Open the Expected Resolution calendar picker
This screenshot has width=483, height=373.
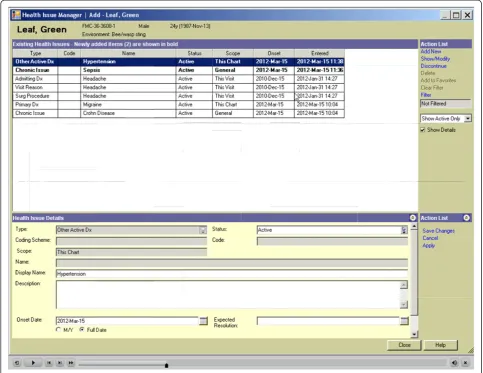click(x=404, y=321)
